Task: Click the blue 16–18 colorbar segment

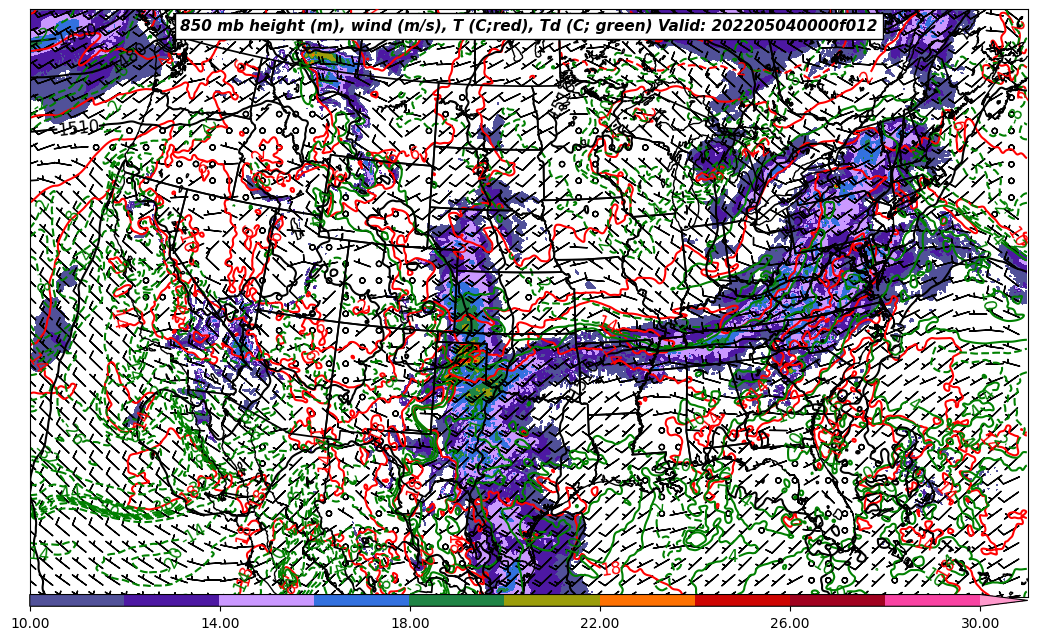Action: click(x=362, y=600)
